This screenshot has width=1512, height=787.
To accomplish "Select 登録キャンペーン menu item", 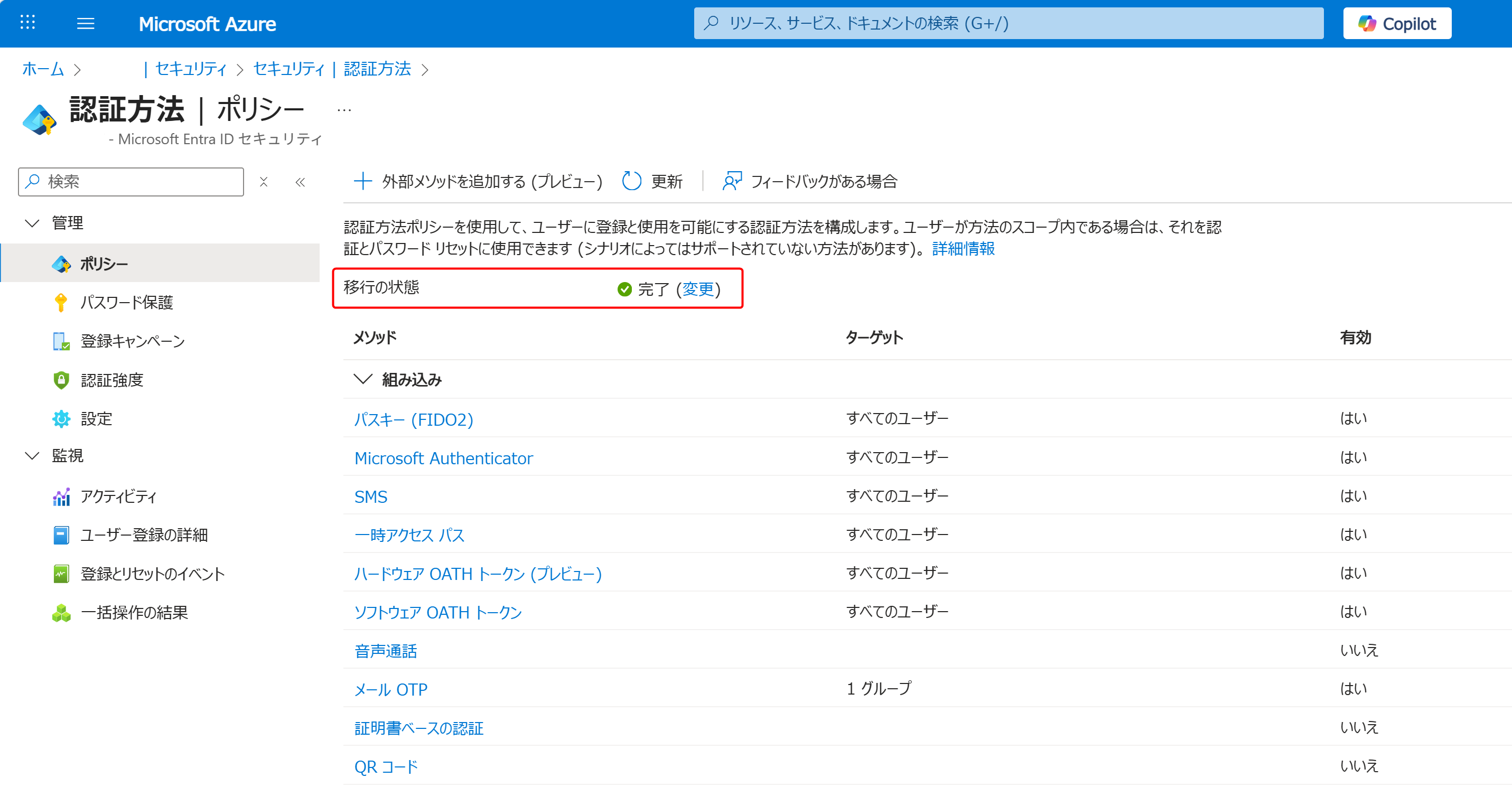I will [132, 341].
